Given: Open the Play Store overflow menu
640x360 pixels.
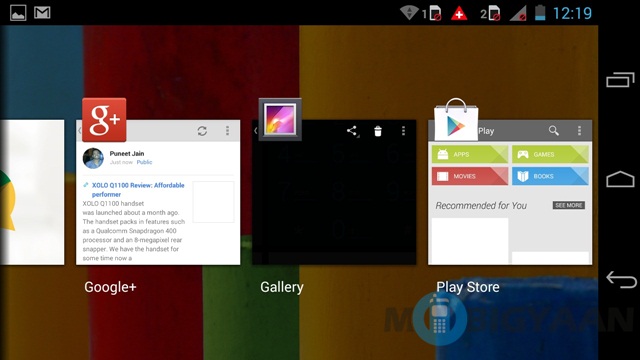Looking at the screenshot, I should 579,131.
